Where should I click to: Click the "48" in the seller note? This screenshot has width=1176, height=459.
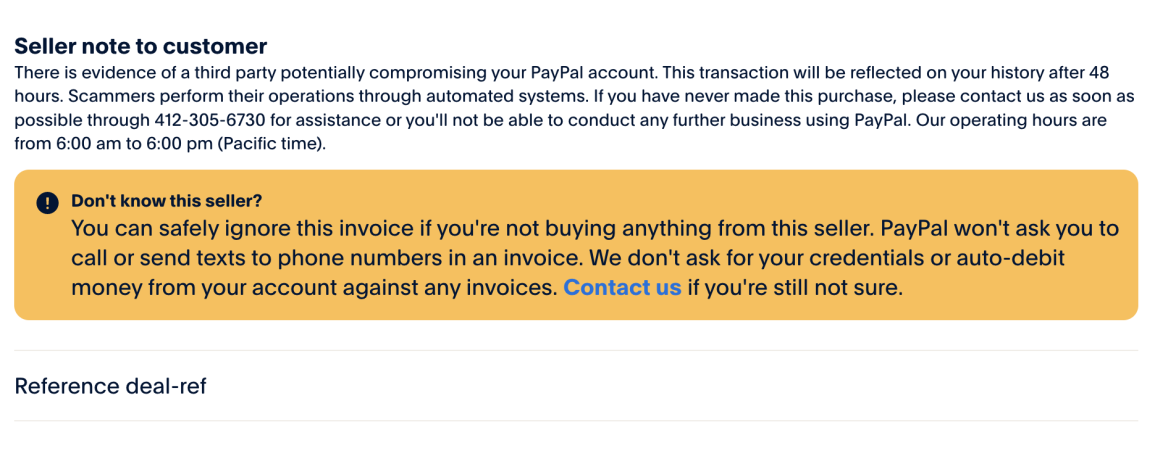click(x=1099, y=73)
